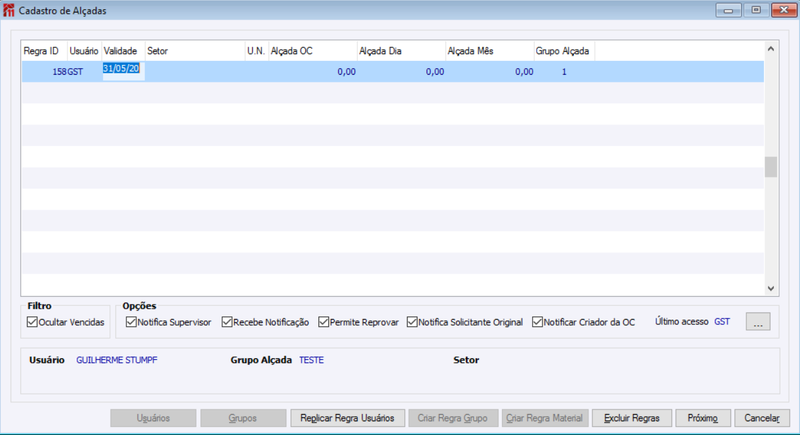Click Alçada OC value 0,00 in row
Viewport: 800px width, 435px height.
coord(346,72)
